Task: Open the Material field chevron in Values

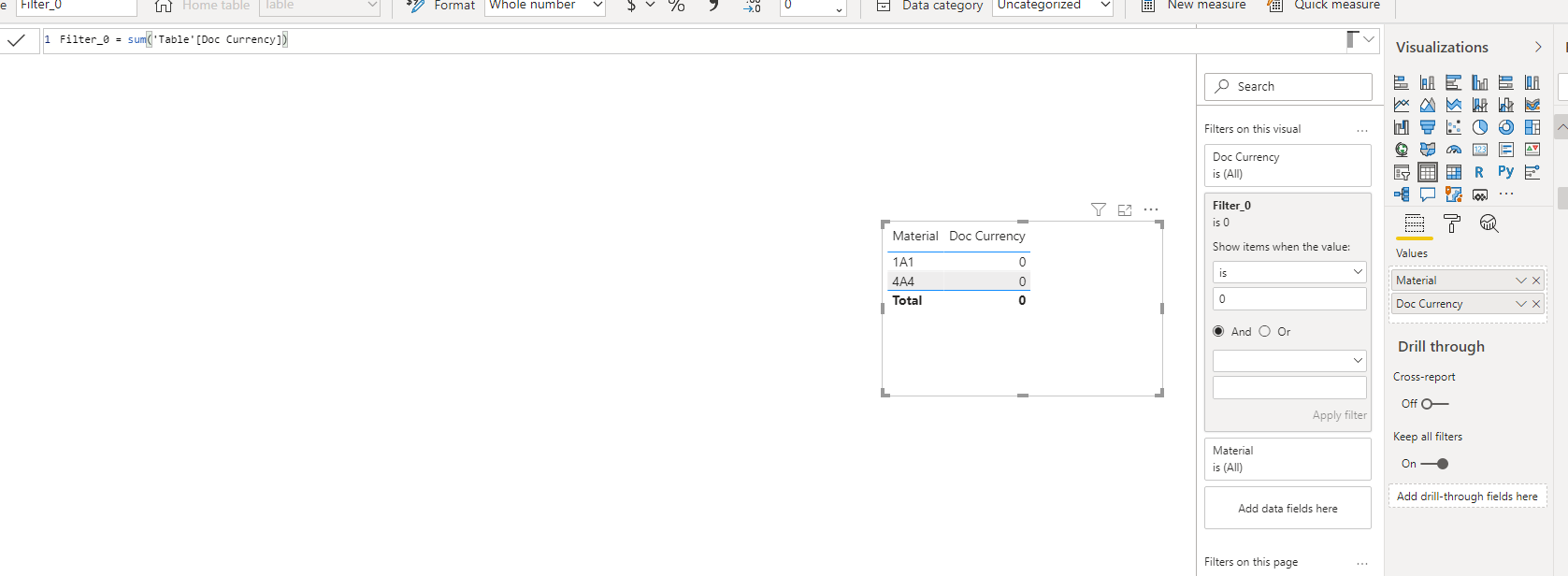Action: click(1521, 281)
